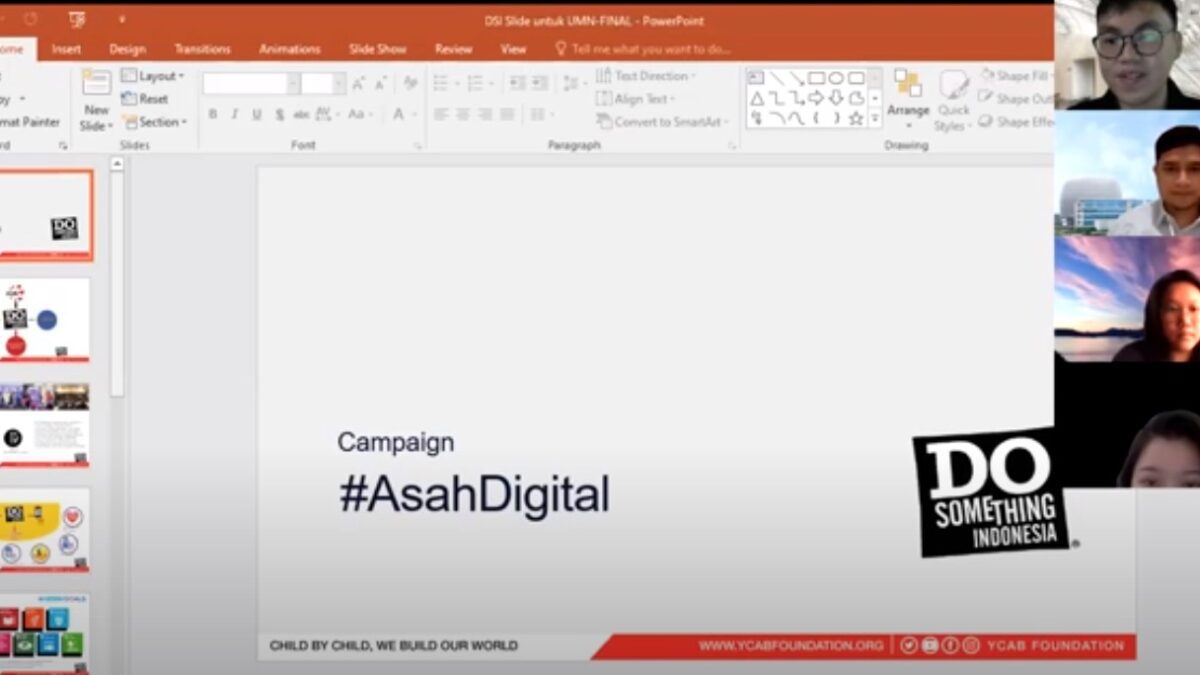Open the Text Direction dropdown
Screen dimensions: 1200x675
[646, 76]
